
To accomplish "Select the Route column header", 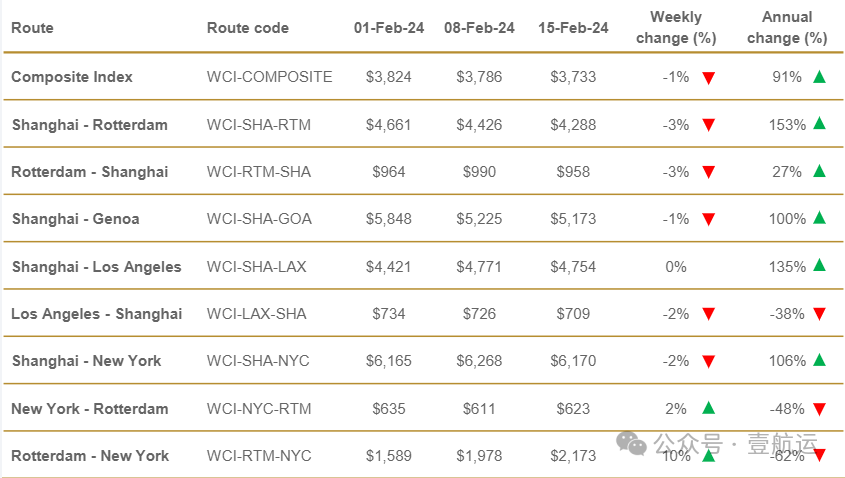I will click(x=32, y=28).
